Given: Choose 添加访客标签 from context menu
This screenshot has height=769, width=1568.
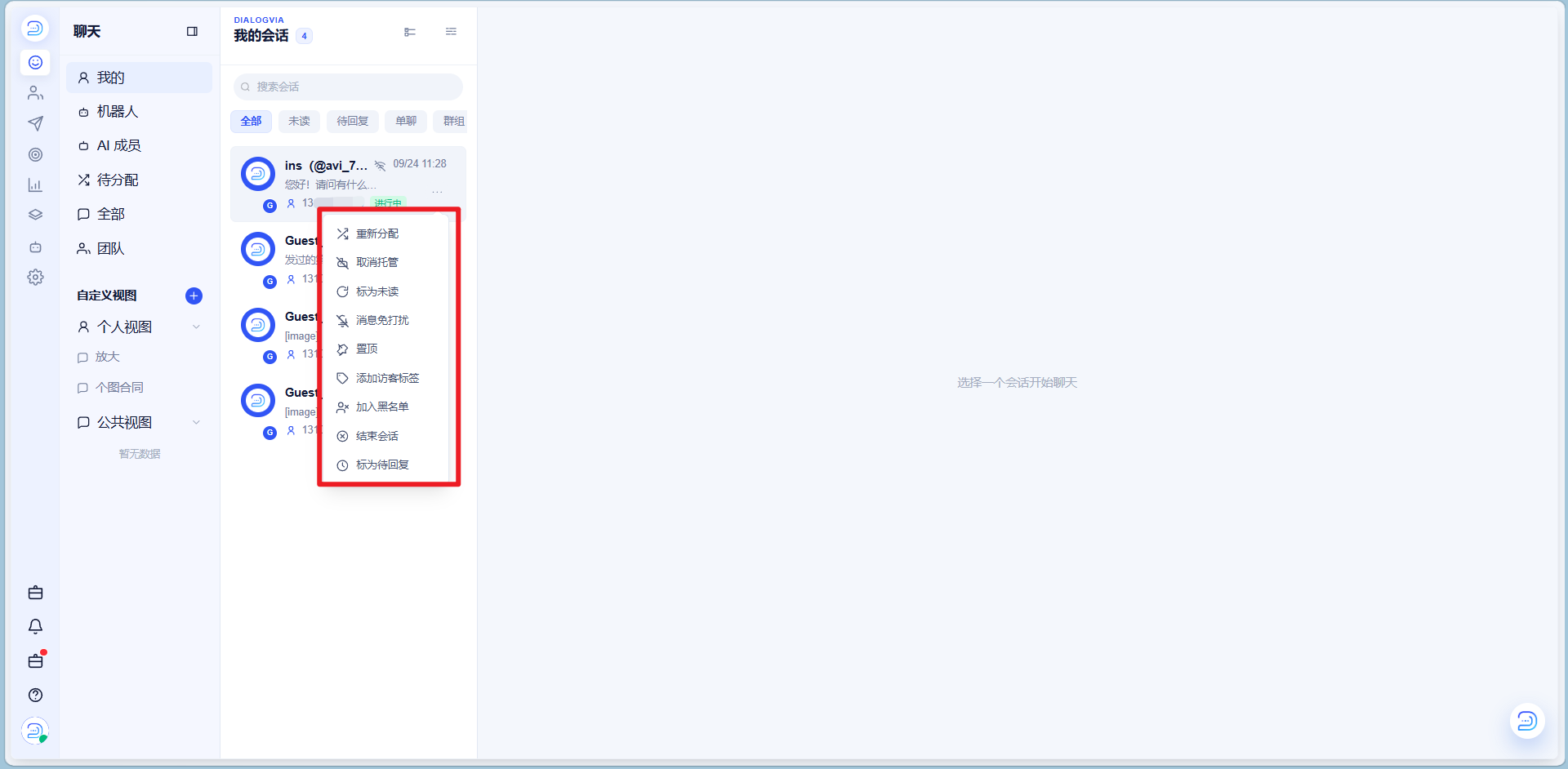Looking at the screenshot, I should [385, 378].
